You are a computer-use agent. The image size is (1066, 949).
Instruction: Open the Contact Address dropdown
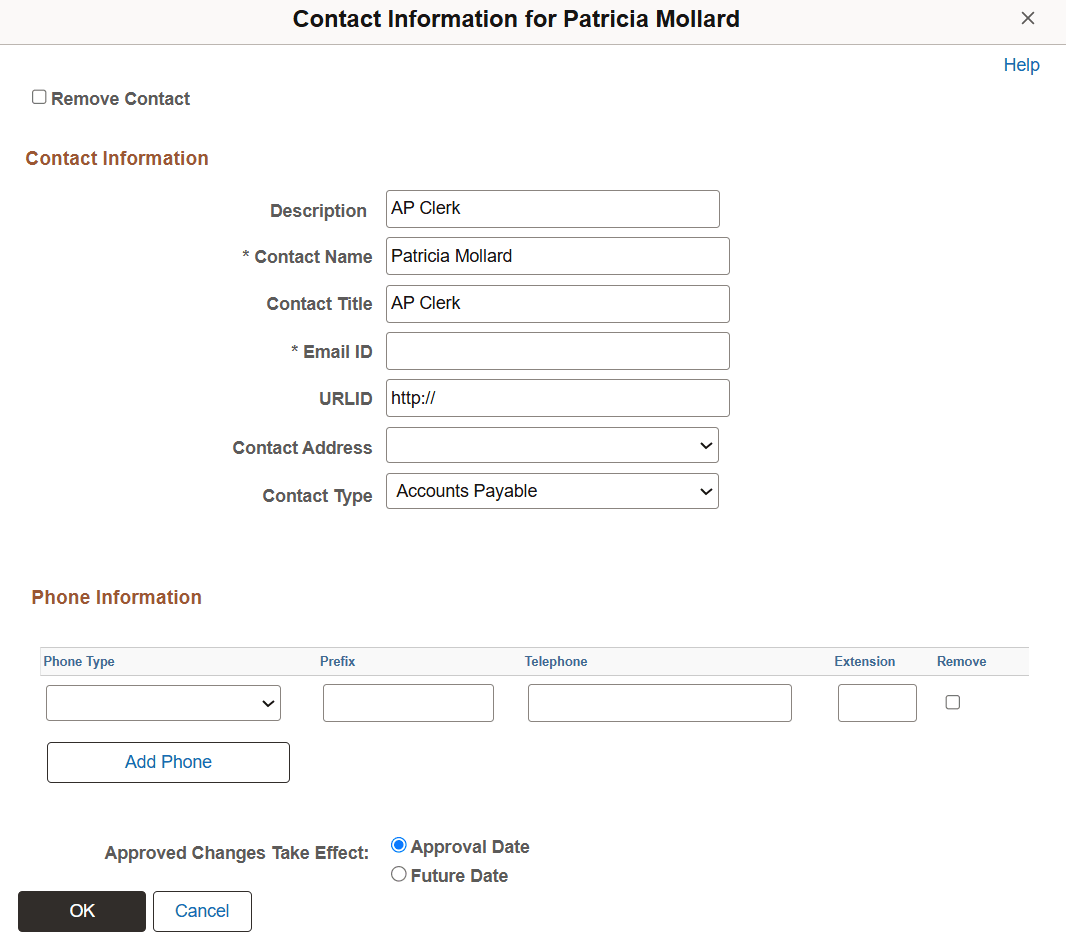tap(552, 444)
